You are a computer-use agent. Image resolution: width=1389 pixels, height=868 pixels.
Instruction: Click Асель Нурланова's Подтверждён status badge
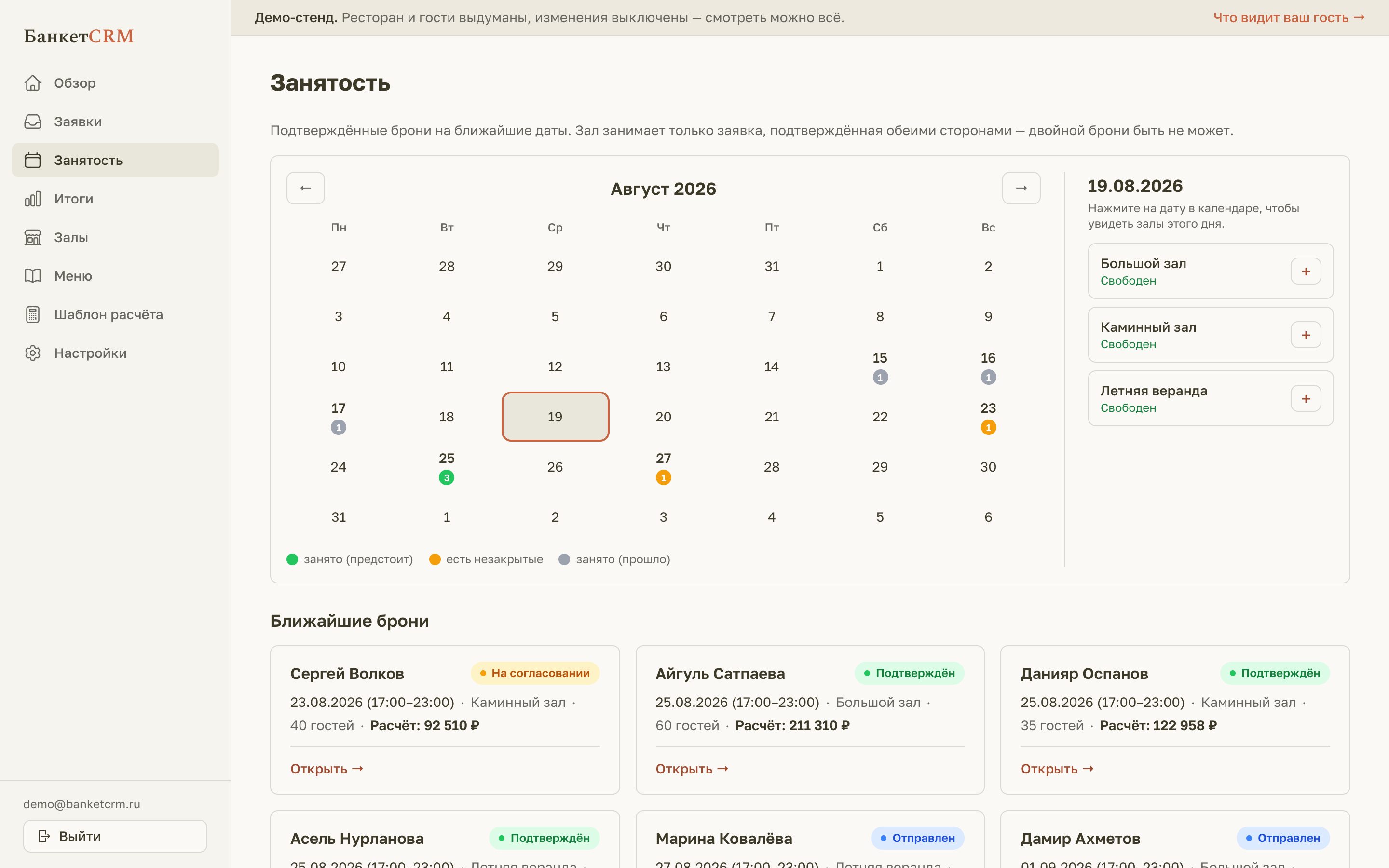click(544, 838)
